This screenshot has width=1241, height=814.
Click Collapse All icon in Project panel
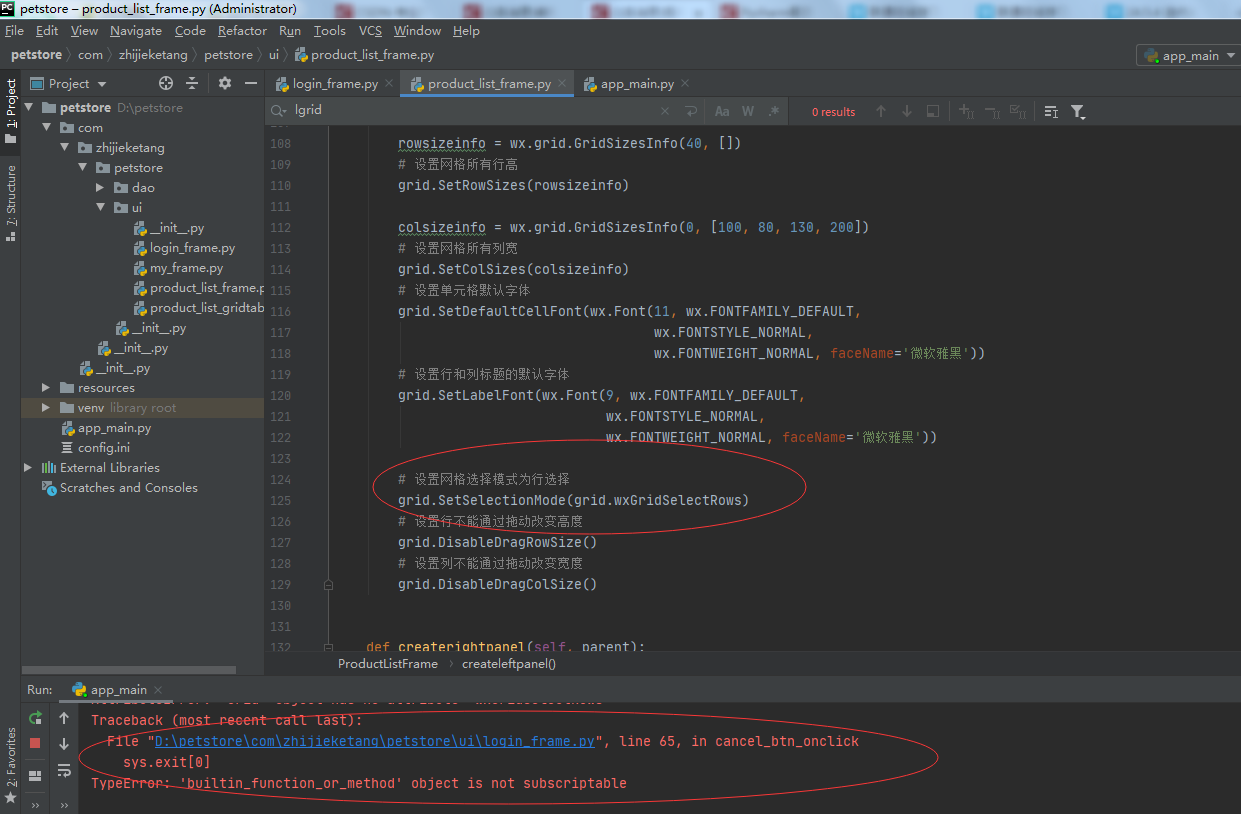(192, 83)
